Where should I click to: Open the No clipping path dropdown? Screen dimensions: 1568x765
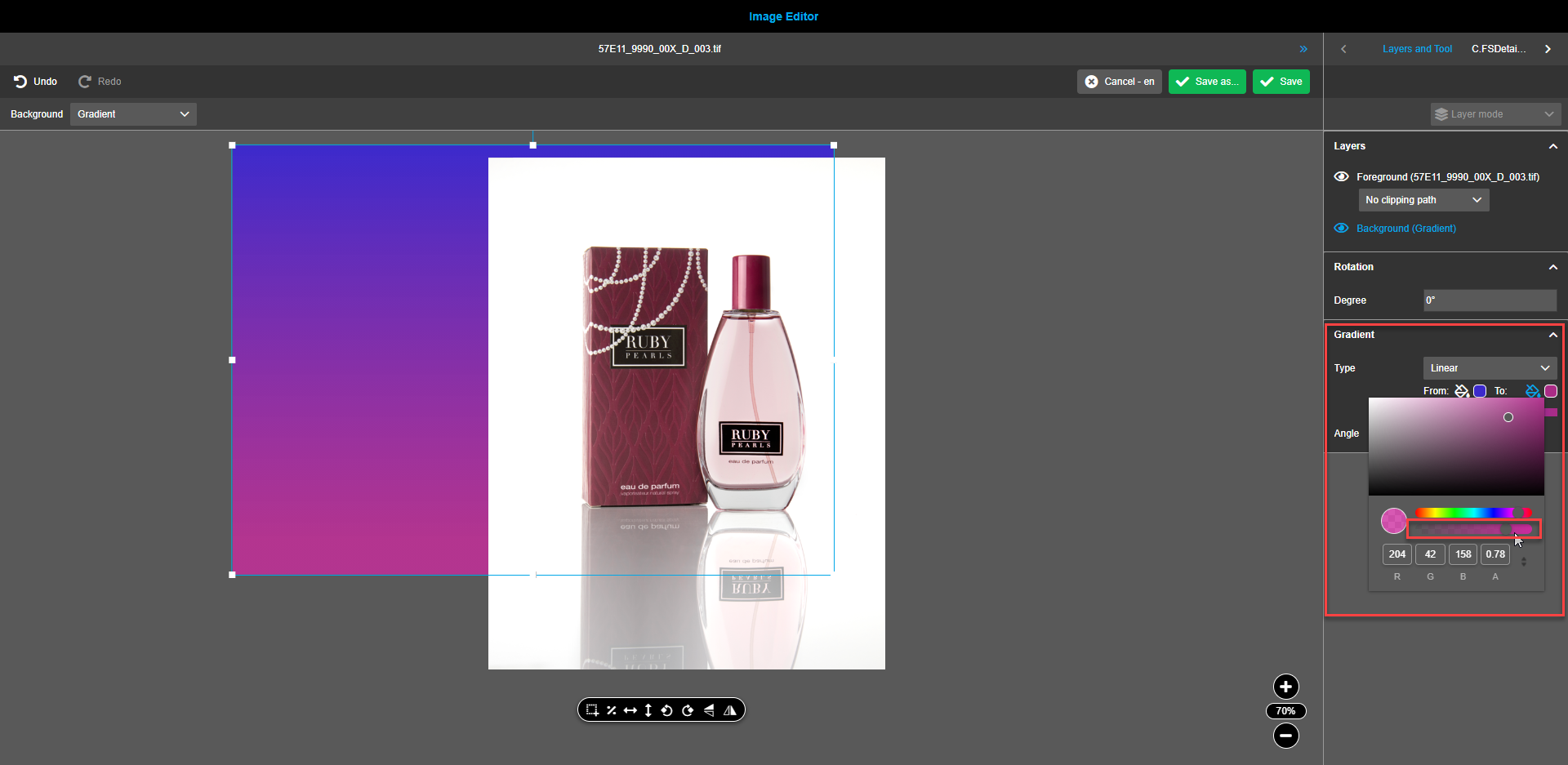pos(1423,200)
